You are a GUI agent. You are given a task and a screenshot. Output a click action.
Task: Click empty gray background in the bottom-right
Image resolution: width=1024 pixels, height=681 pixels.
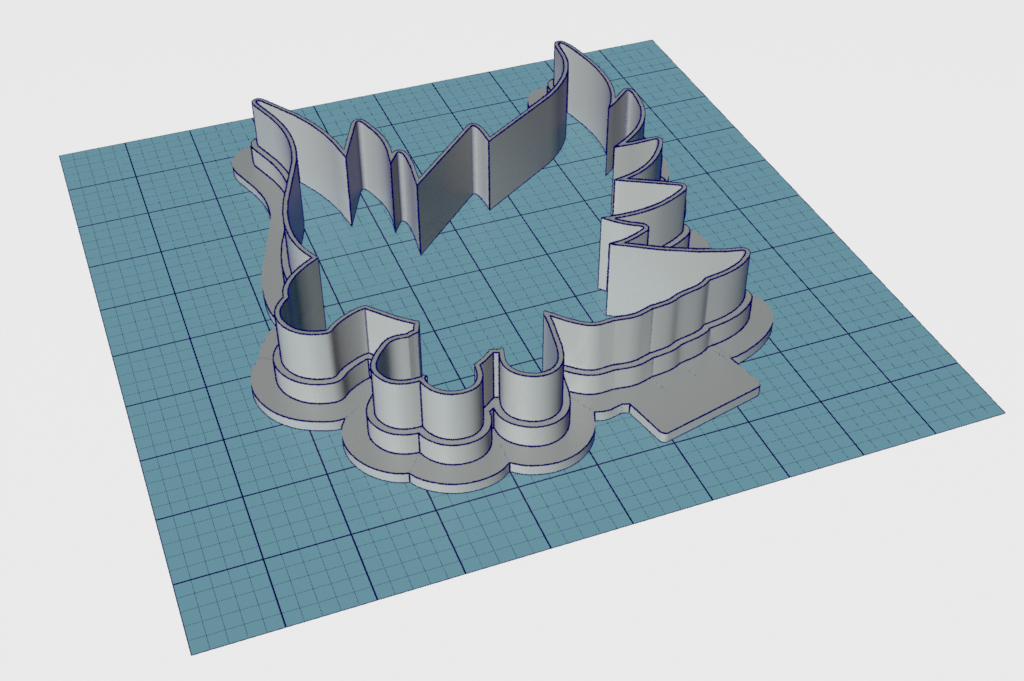click(x=900, y=600)
